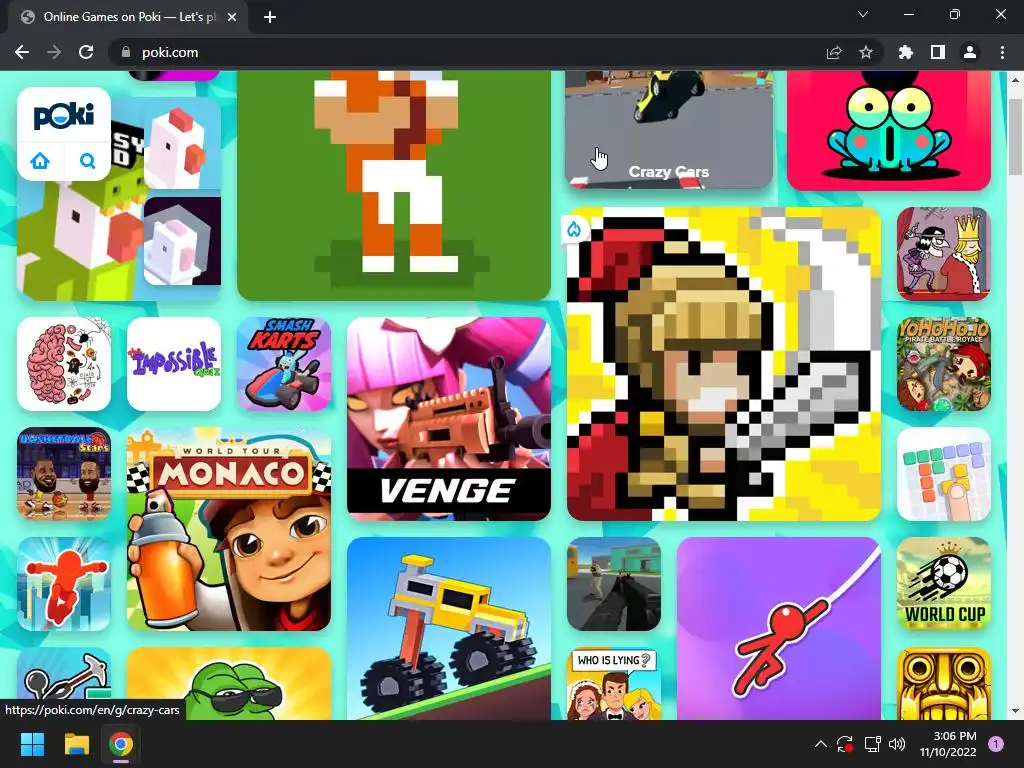1024x768 pixels.
Task: Expand the tab search chevron
Action: pyautogui.click(x=863, y=14)
